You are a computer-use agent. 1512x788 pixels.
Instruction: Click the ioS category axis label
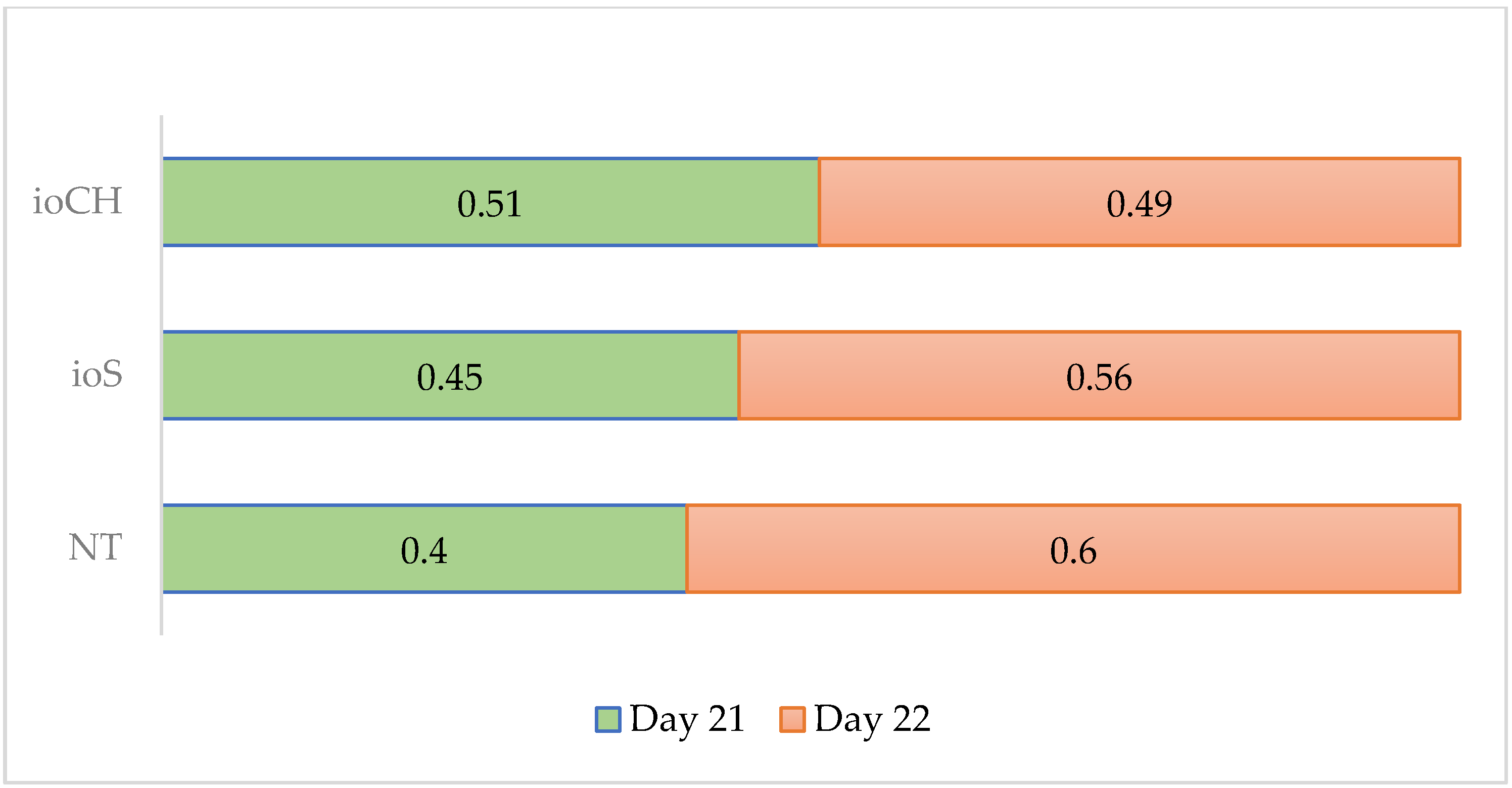click(97, 375)
